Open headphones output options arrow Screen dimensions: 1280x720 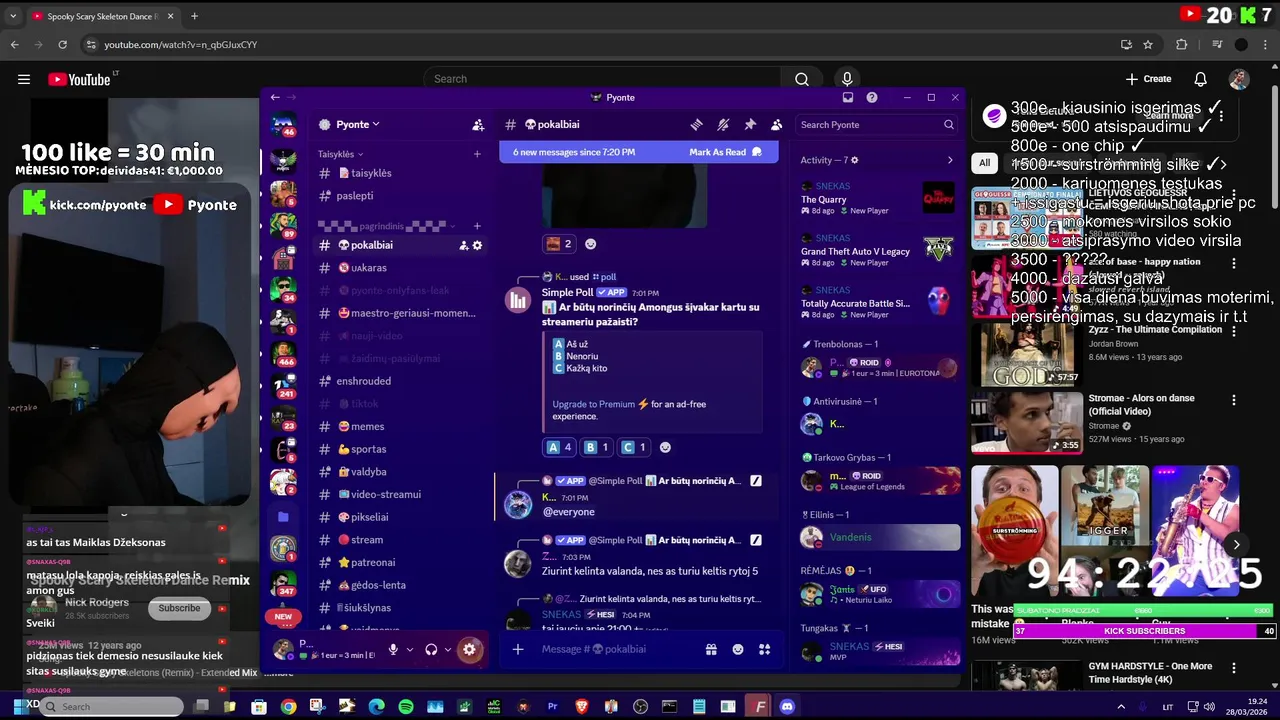[448, 650]
